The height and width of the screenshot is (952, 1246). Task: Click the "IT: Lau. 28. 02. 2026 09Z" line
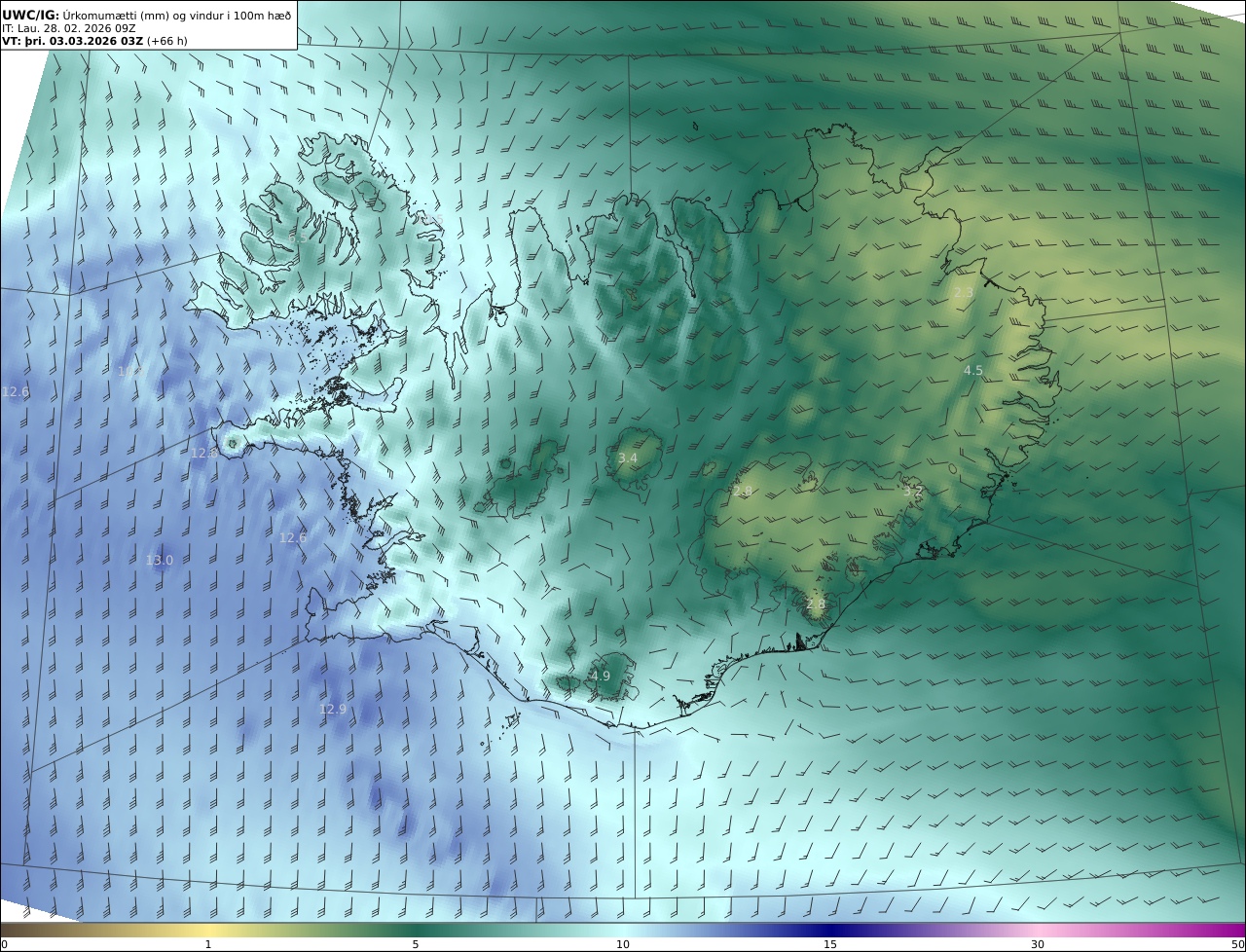(69, 28)
